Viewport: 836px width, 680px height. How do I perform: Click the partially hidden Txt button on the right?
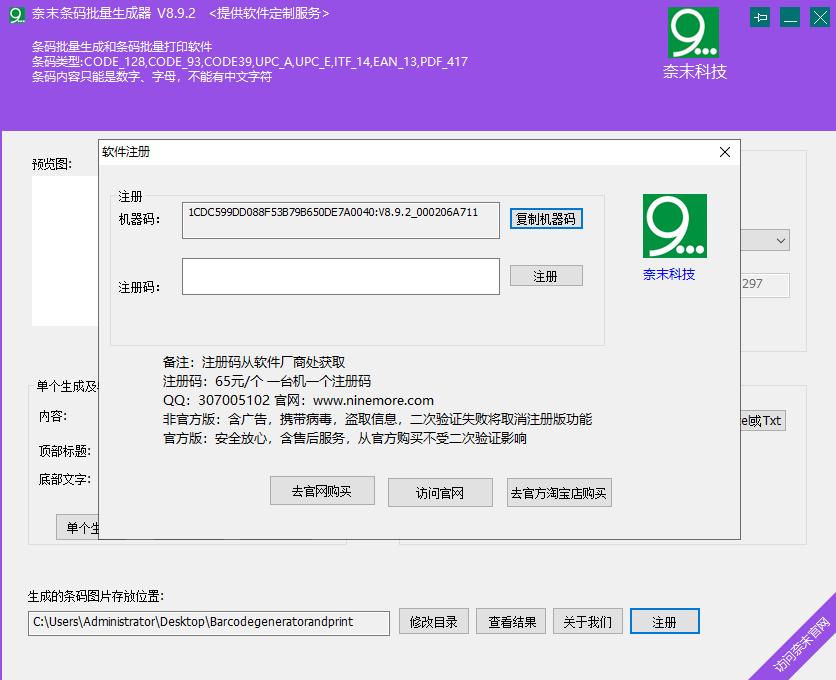pos(762,421)
